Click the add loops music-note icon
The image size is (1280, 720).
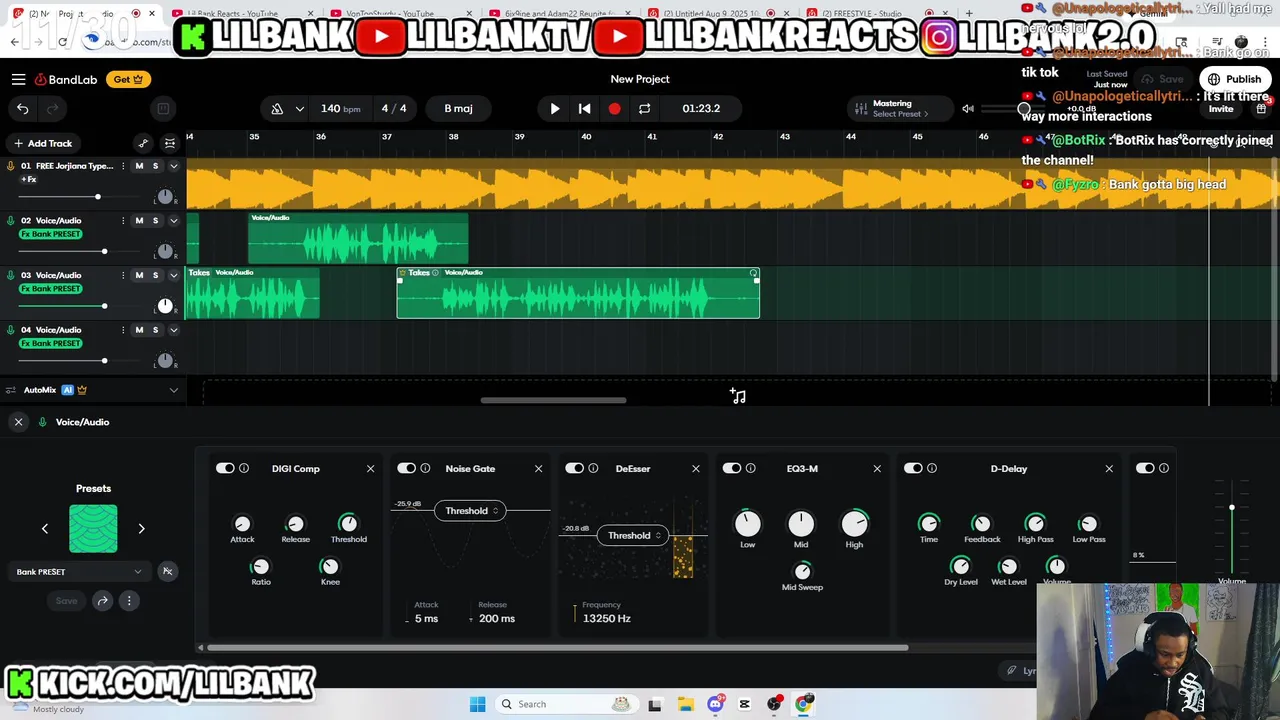738,397
